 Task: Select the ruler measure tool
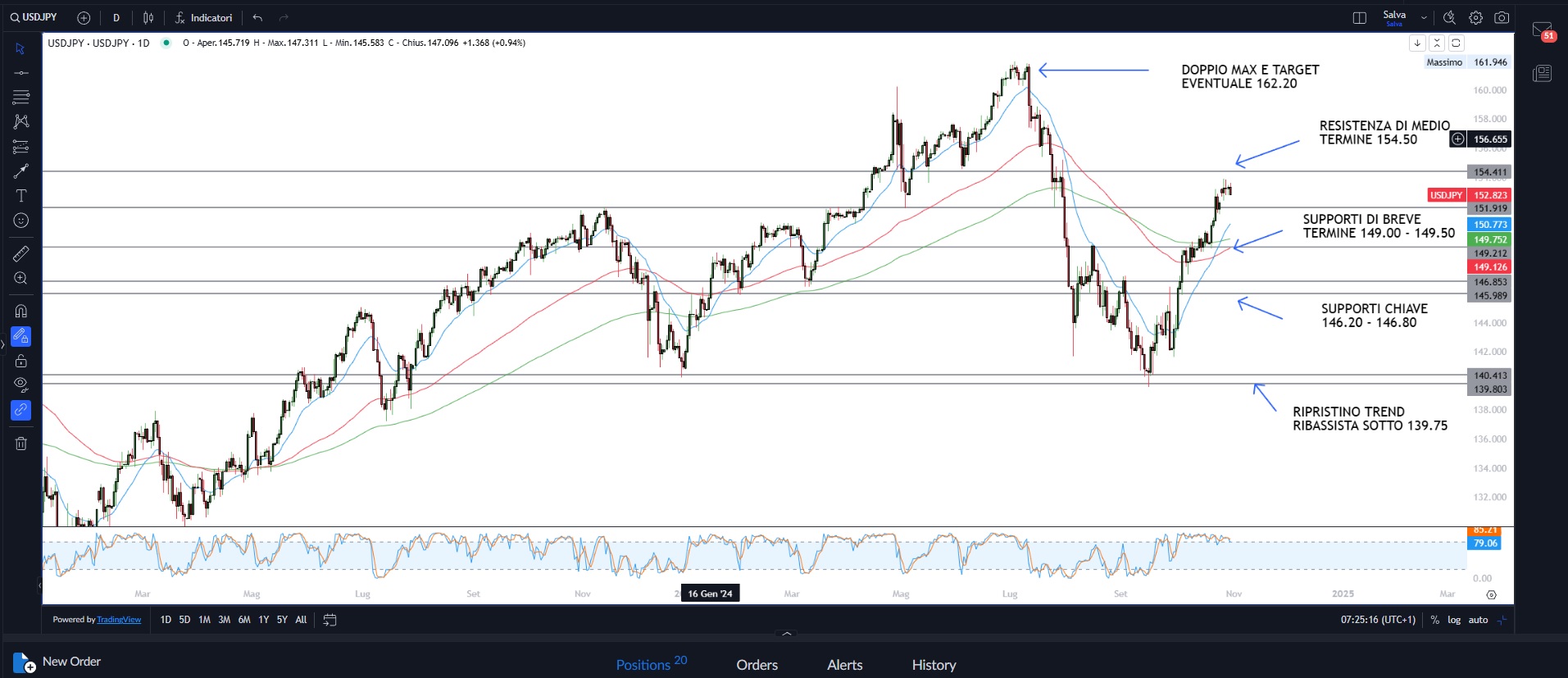click(x=21, y=254)
